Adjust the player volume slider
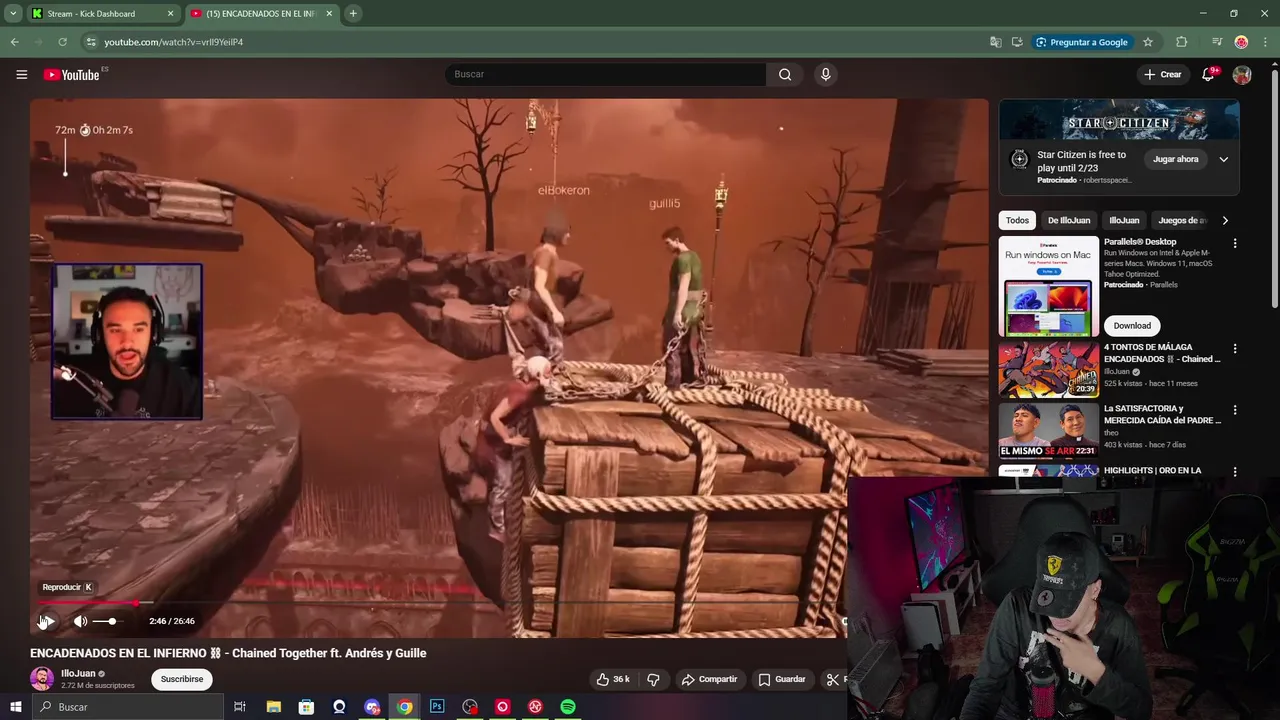The width and height of the screenshot is (1280, 720). pyautogui.click(x=106, y=621)
